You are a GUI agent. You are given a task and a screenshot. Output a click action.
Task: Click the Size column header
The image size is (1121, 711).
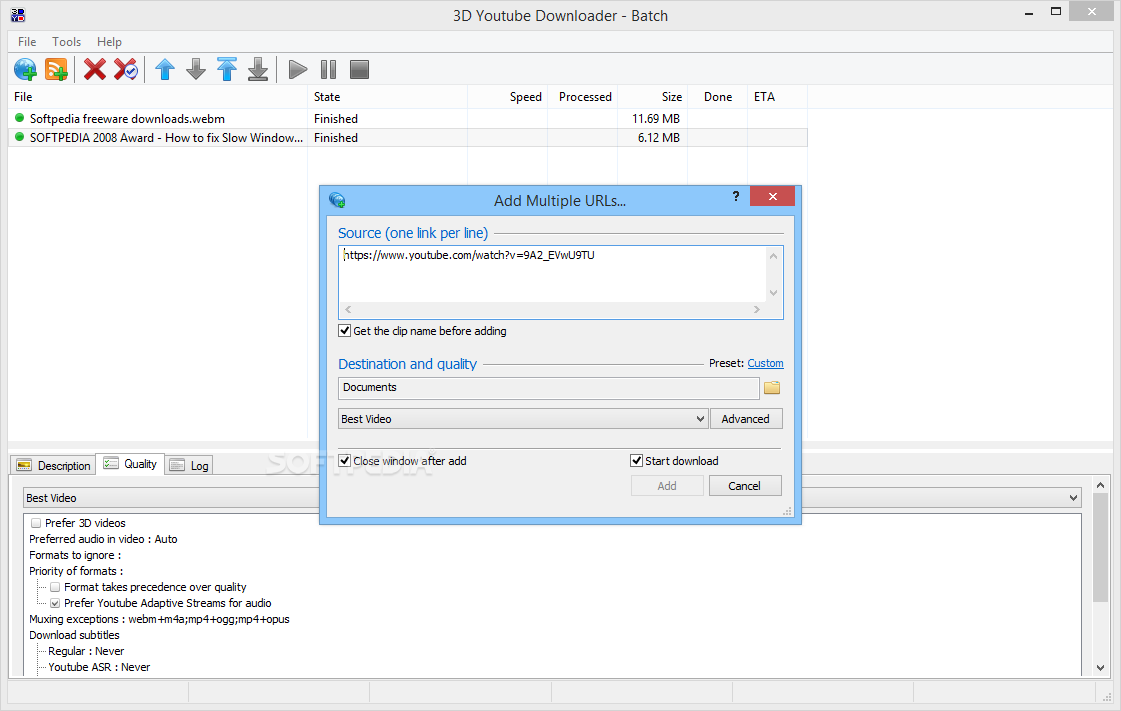tap(653, 96)
